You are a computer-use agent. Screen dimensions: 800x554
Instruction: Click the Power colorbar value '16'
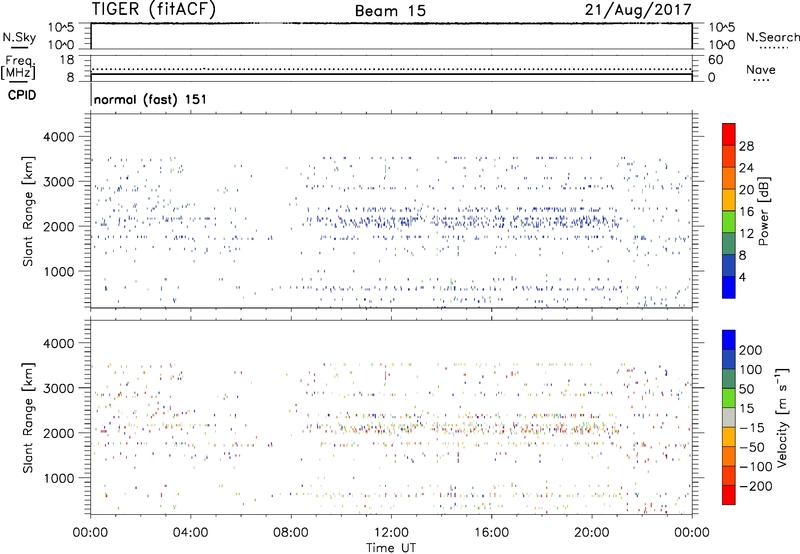[x=746, y=212]
